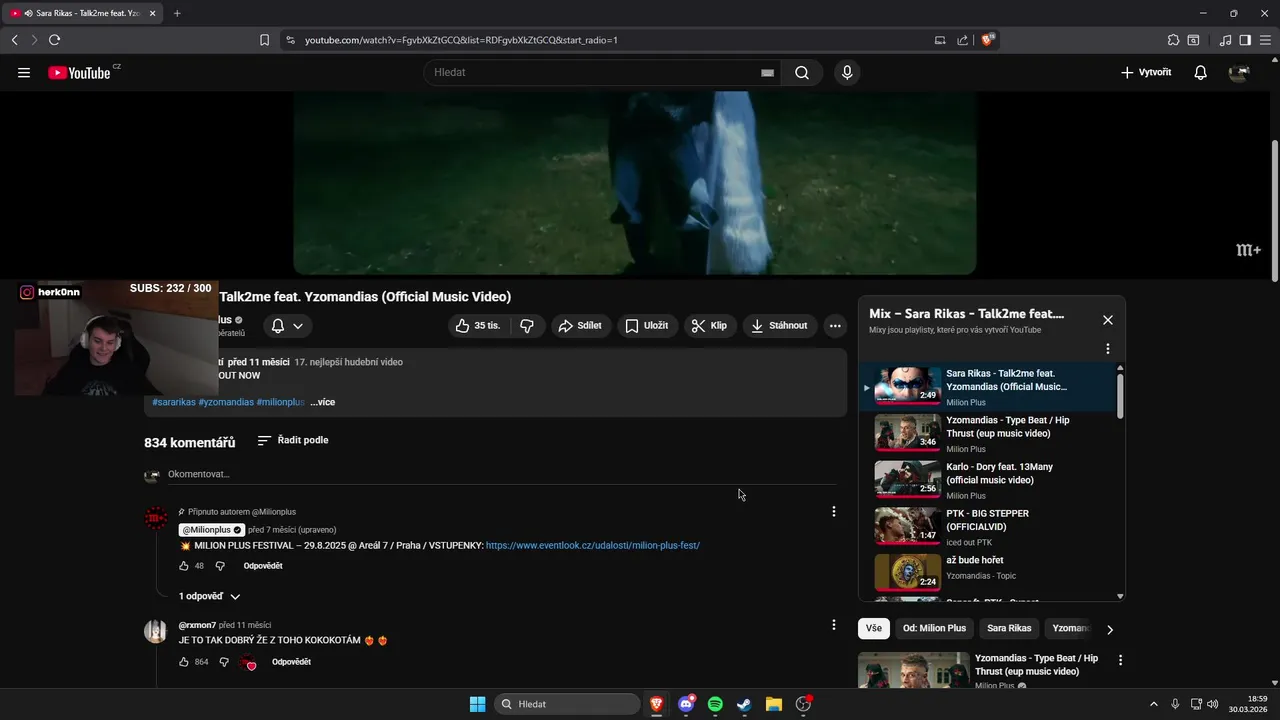Open File Explorer from taskbar
This screenshot has height=720, width=1280.
(x=773, y=704)
